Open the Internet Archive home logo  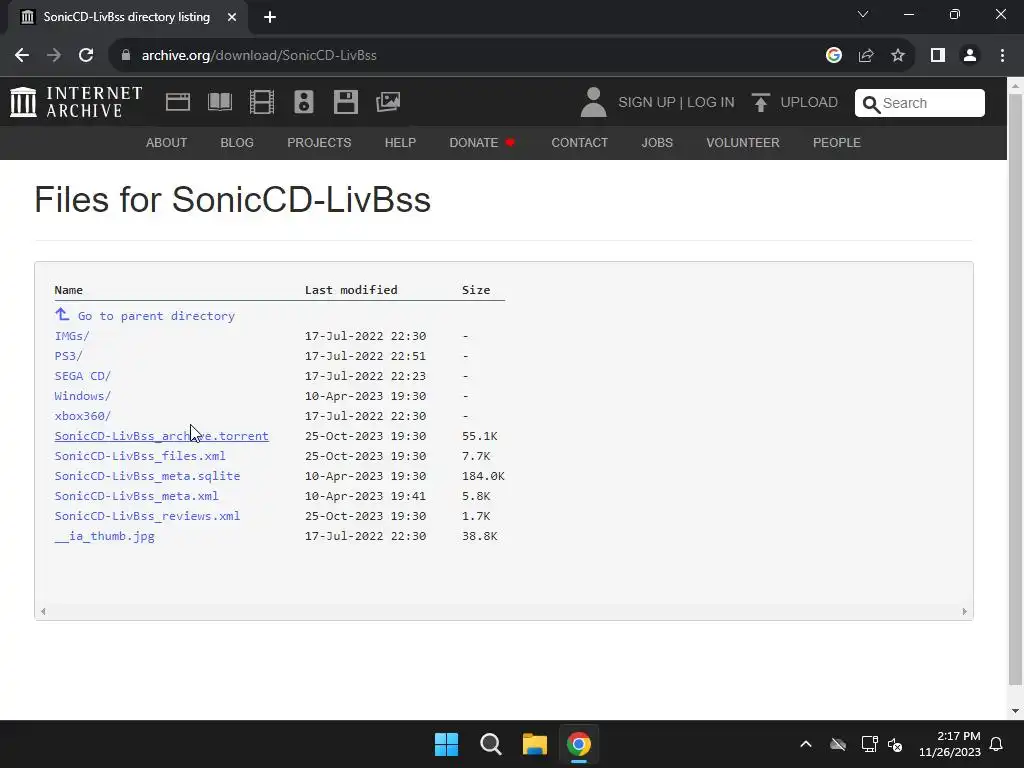point(76,102)
